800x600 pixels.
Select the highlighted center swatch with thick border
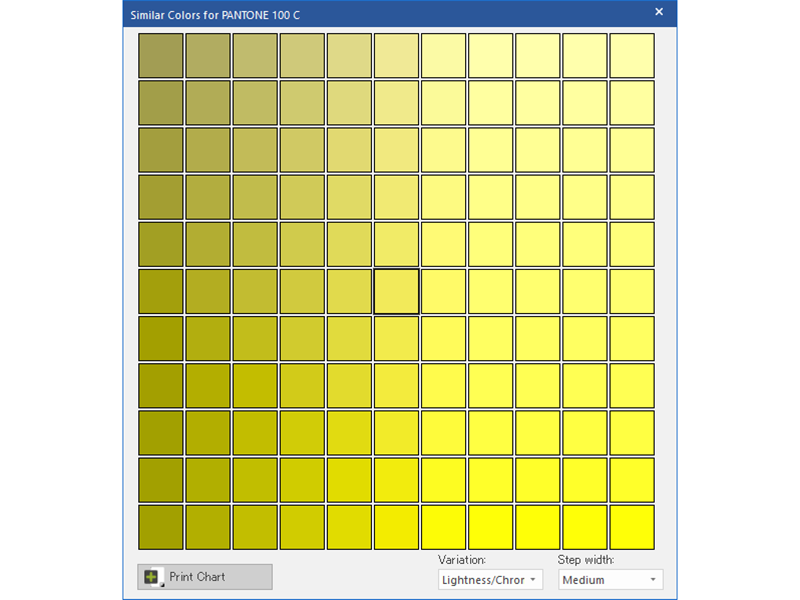coord(396,291)
